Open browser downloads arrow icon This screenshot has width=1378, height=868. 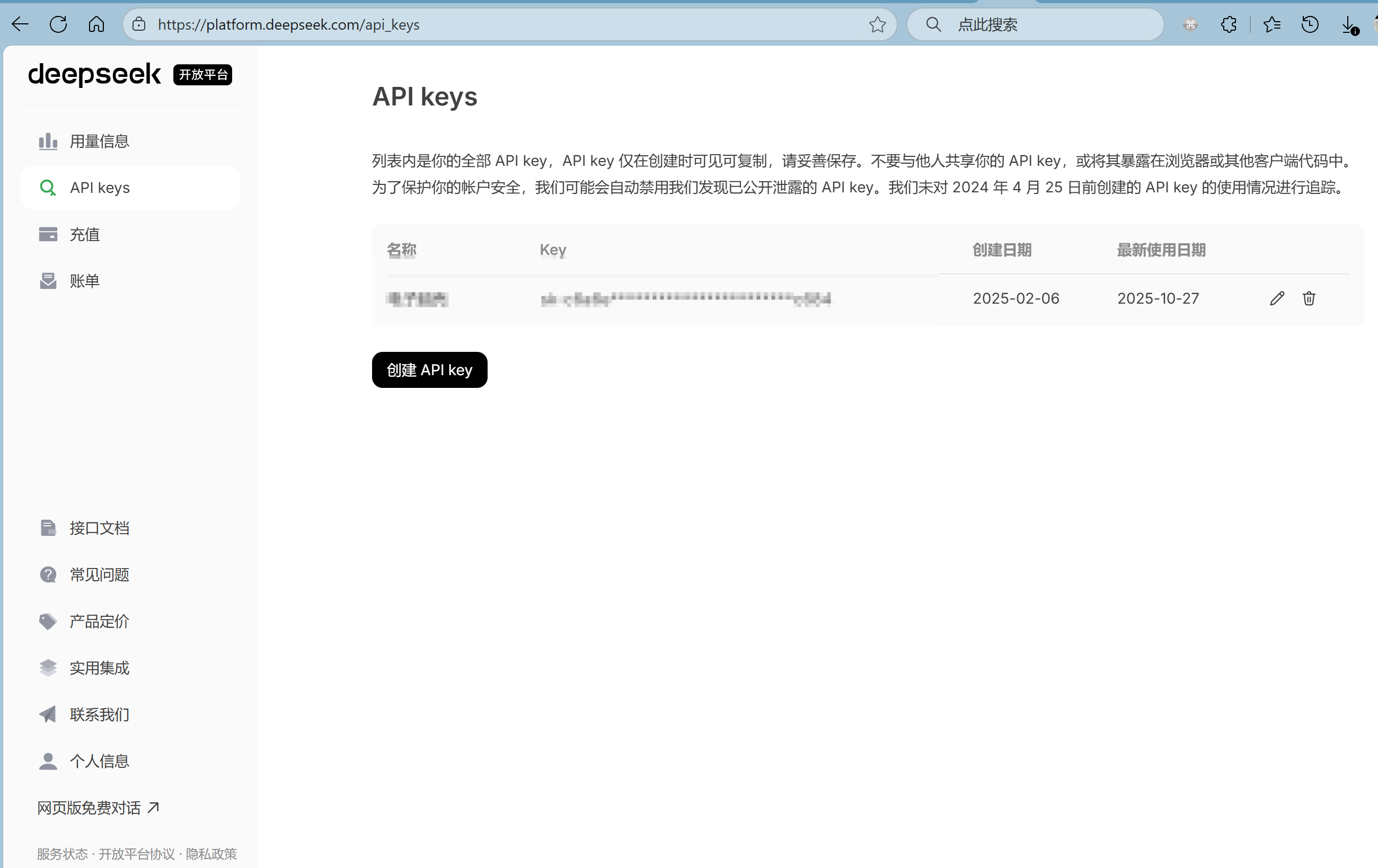click(x=1348, y=24)
